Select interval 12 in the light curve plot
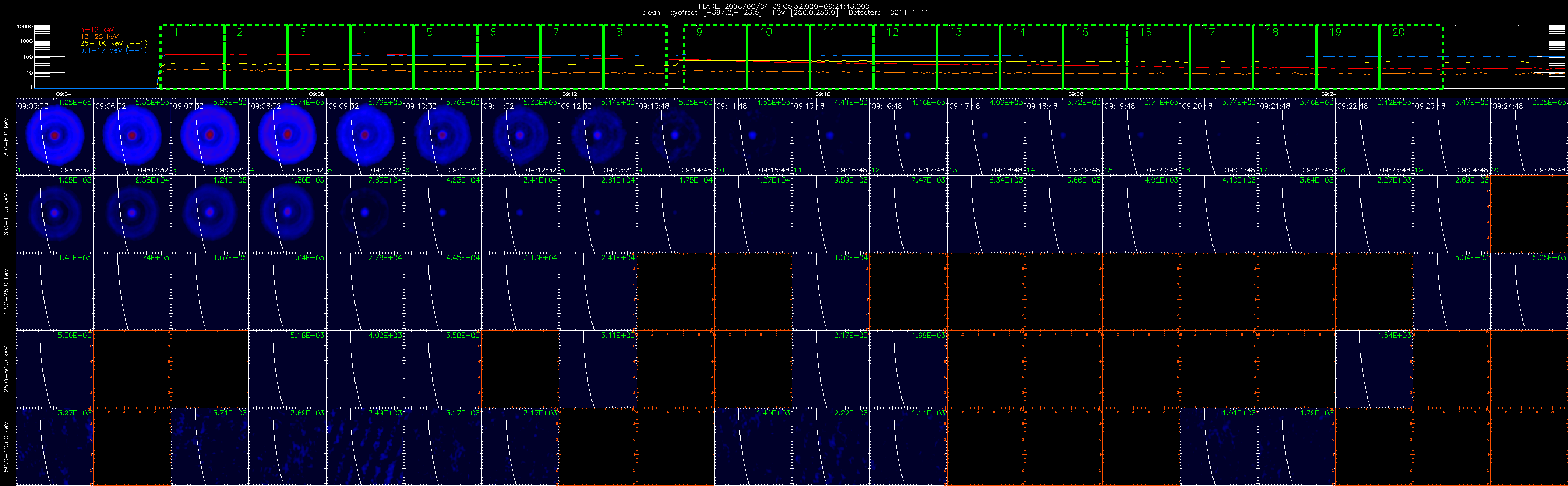 pos(905,57)
